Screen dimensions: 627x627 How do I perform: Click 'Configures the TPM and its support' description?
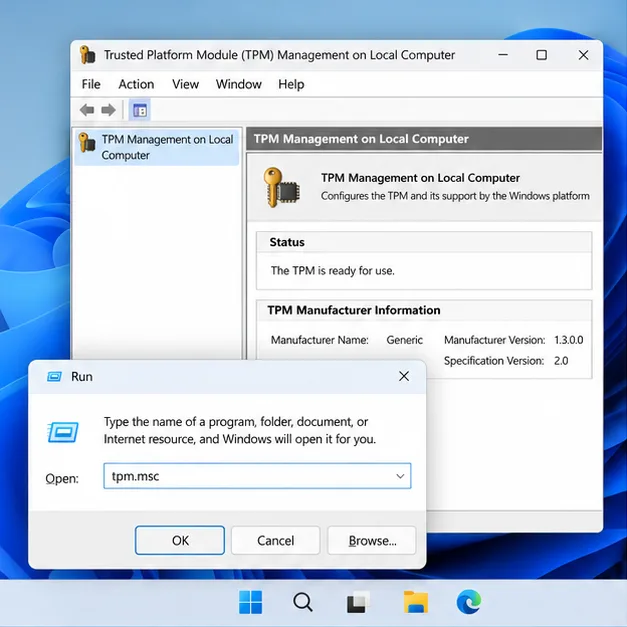pyautogui.click(x=455, y=196)
